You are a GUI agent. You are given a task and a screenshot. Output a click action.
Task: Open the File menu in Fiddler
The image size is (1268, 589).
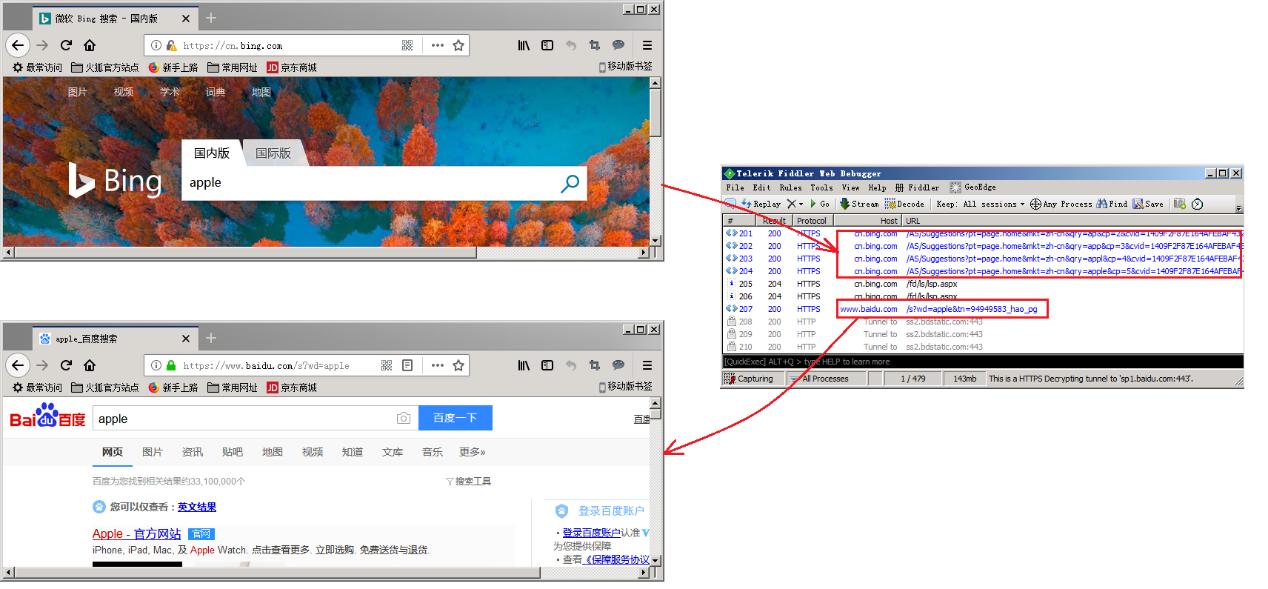click(735, 188)
